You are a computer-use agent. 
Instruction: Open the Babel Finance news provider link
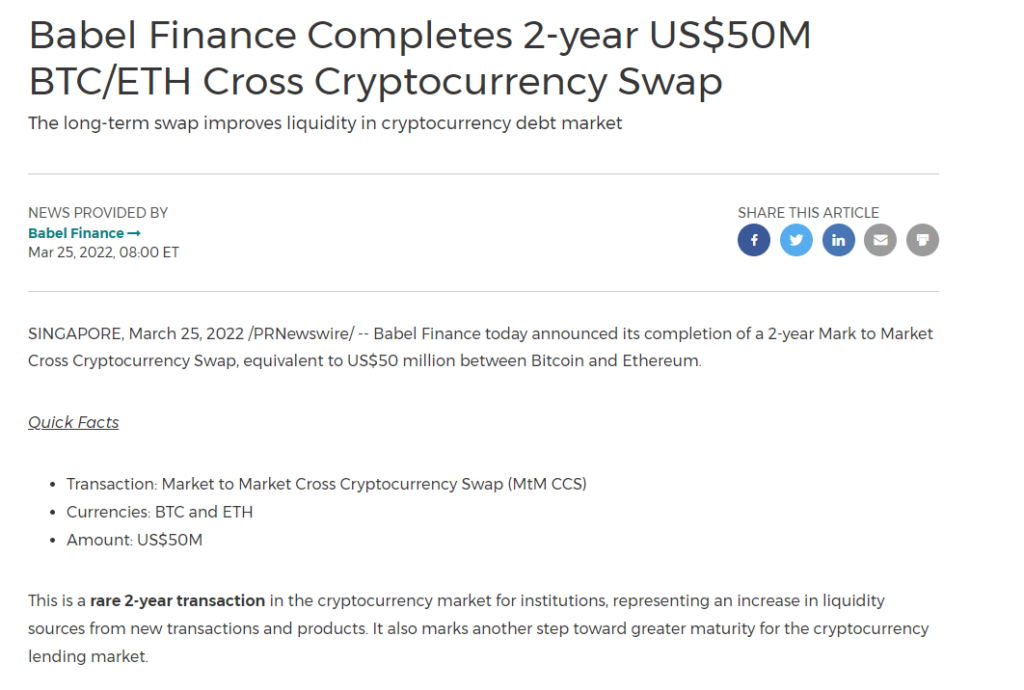(x=76, y=233)
